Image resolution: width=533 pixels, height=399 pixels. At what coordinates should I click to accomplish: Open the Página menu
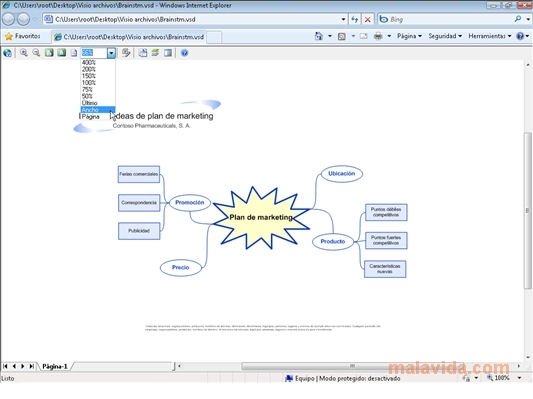[409, 36]
